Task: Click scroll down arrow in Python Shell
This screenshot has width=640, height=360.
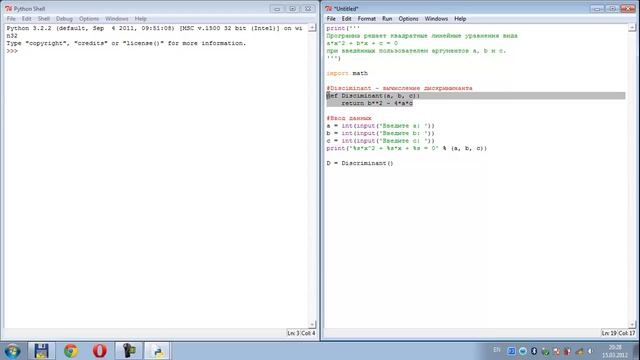Action: (312, 324)
